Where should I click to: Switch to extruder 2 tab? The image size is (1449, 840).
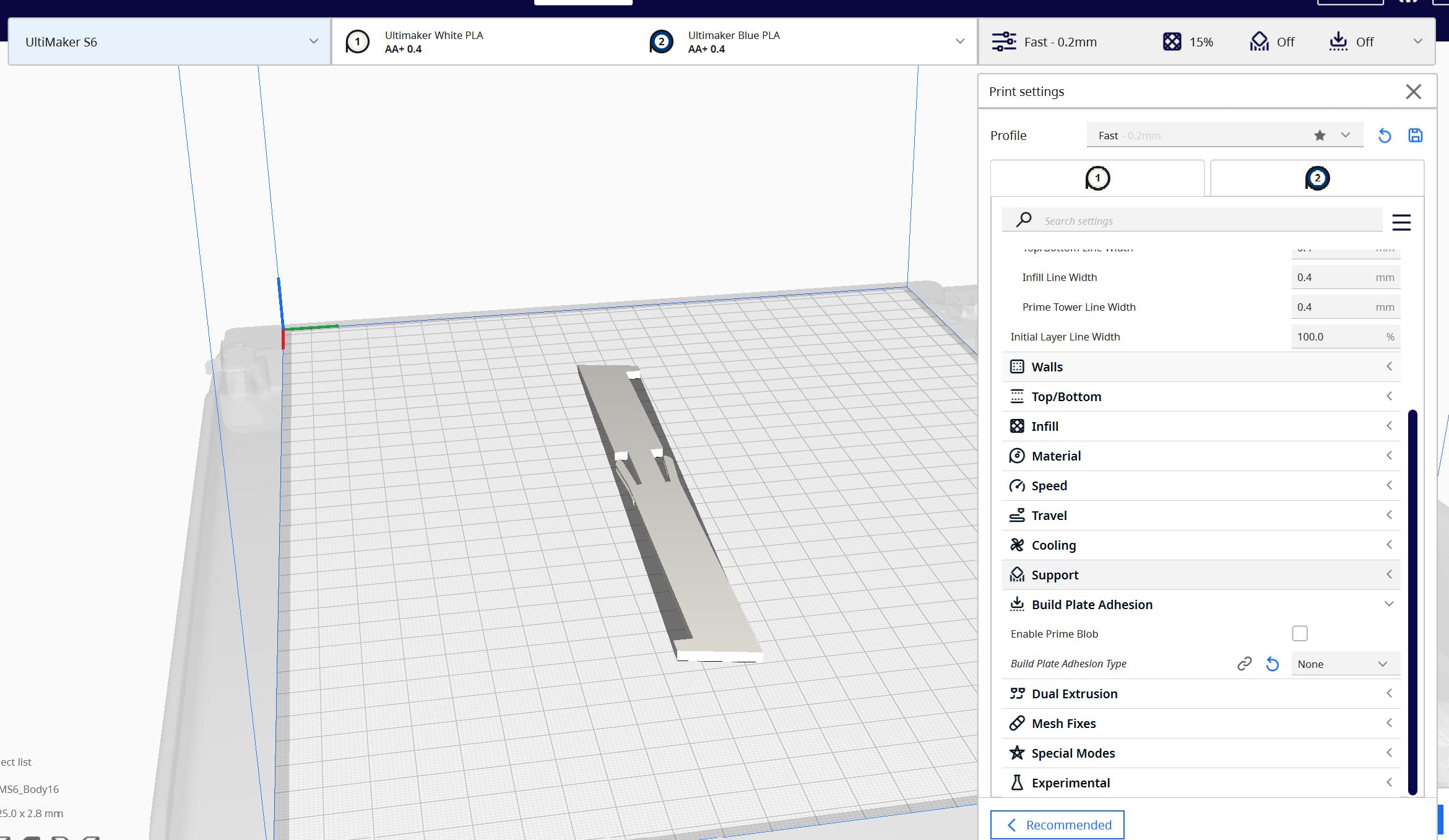pos(1317,178)
